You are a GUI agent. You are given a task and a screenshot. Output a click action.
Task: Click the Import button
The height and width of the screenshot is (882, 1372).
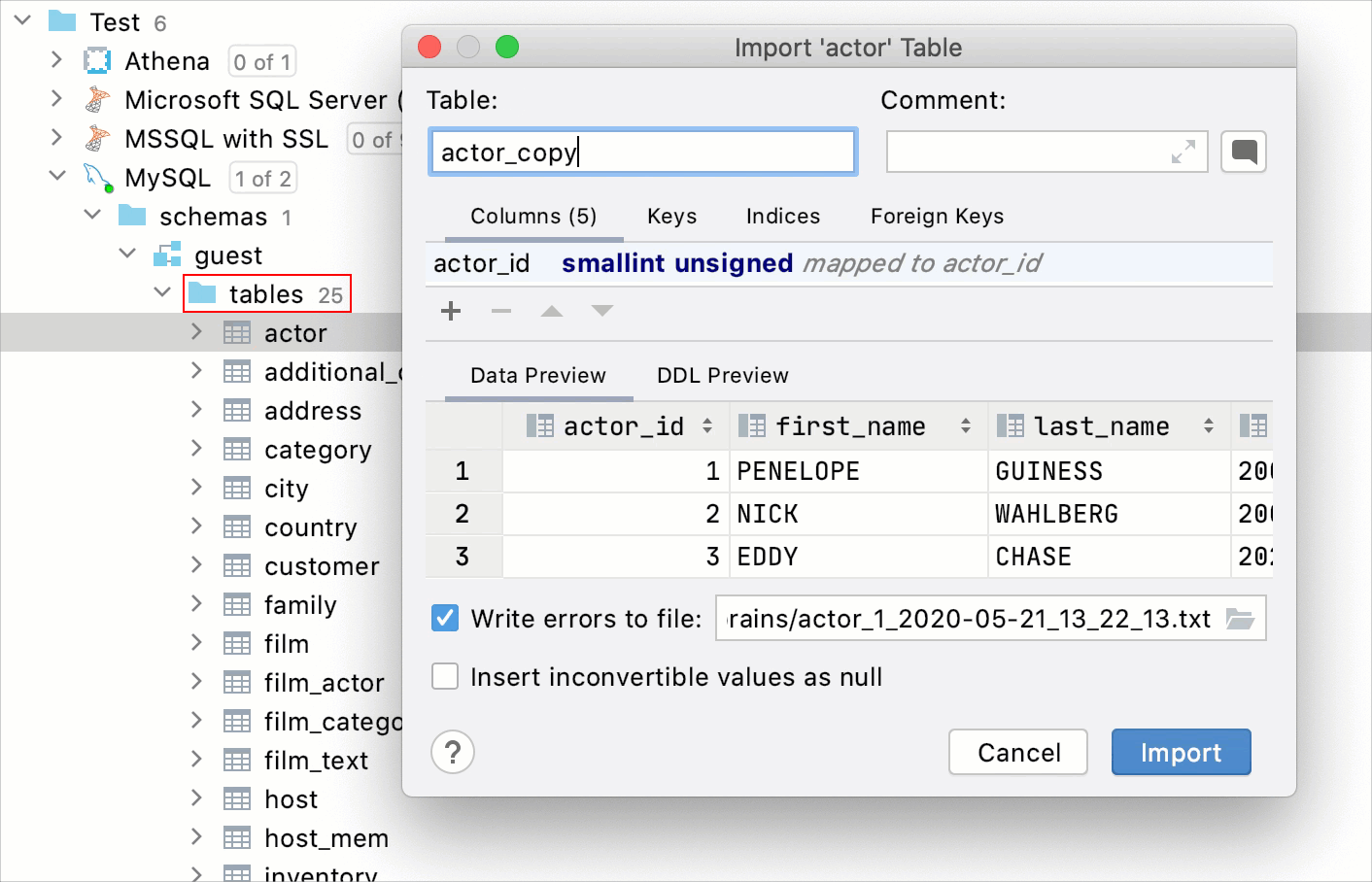(x=1181, y=752)
